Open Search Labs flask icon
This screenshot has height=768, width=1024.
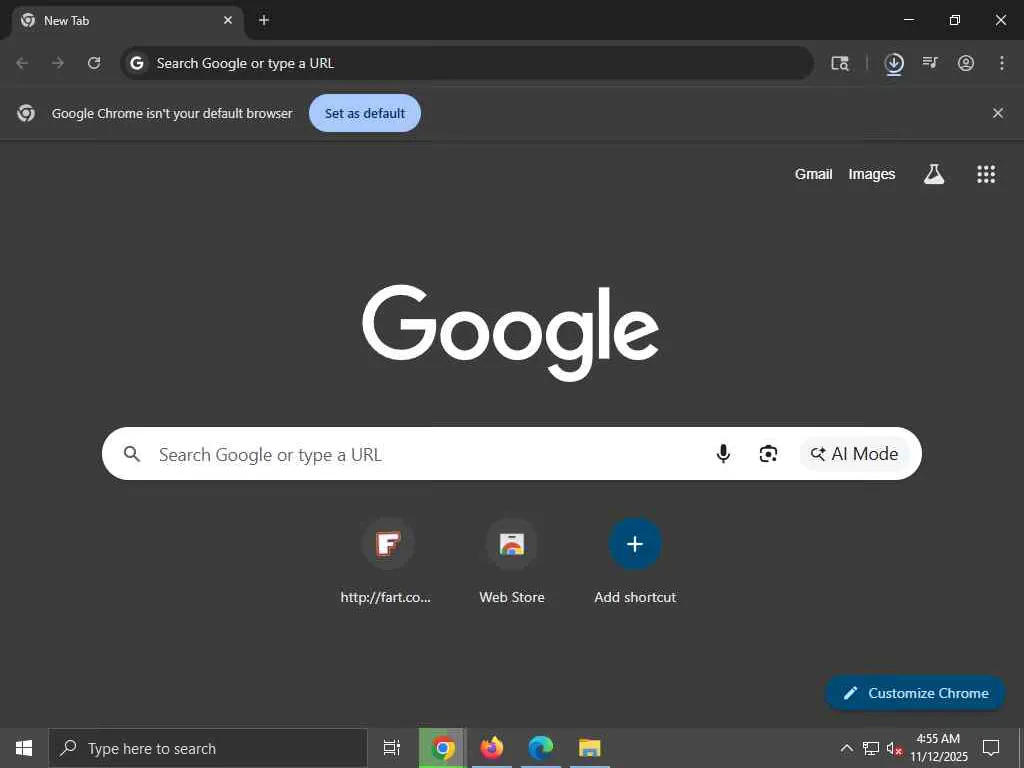[934, 174]
